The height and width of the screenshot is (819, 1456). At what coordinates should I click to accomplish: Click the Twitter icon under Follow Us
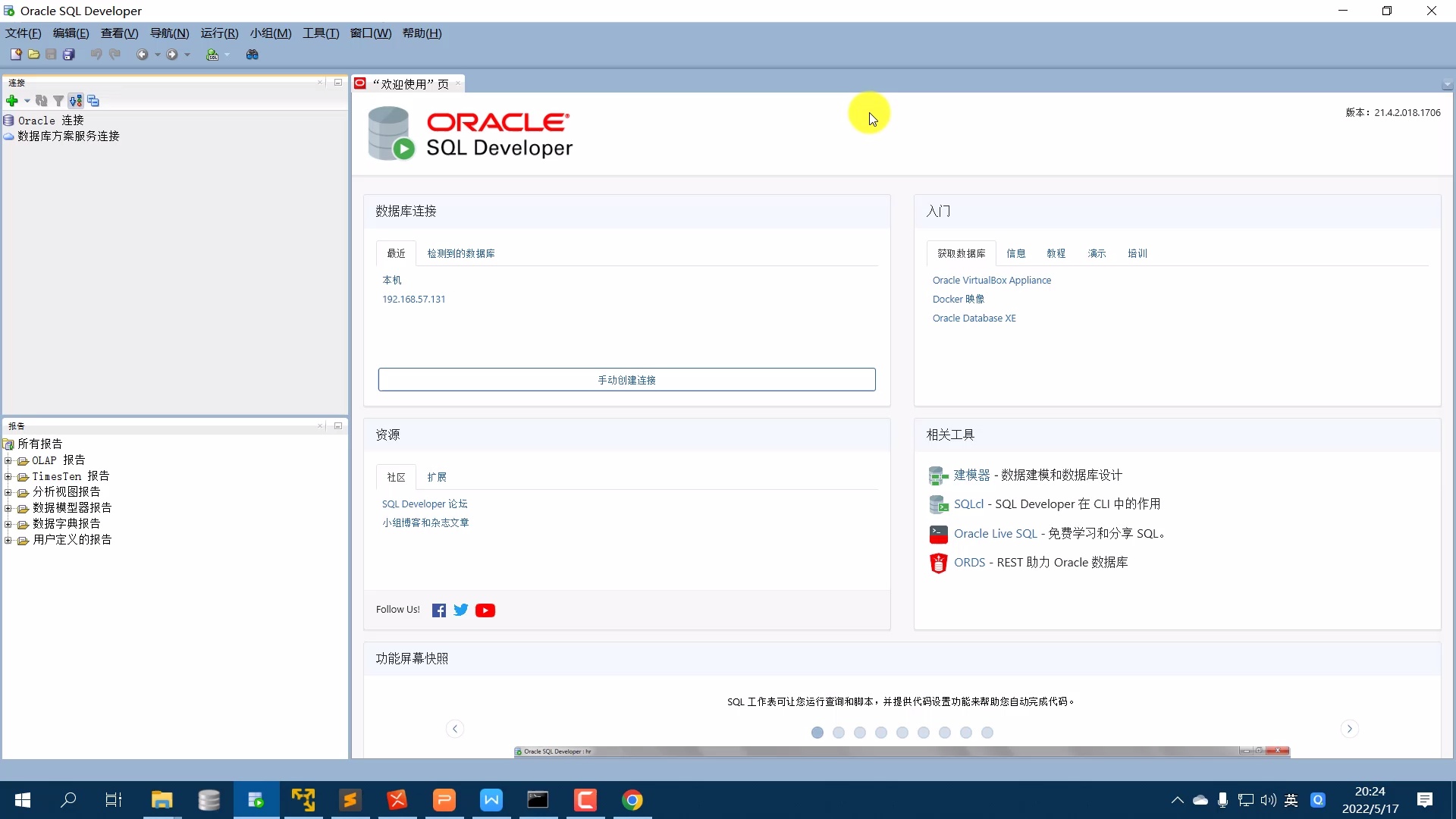pyautogui.click(x=461, y=610)
